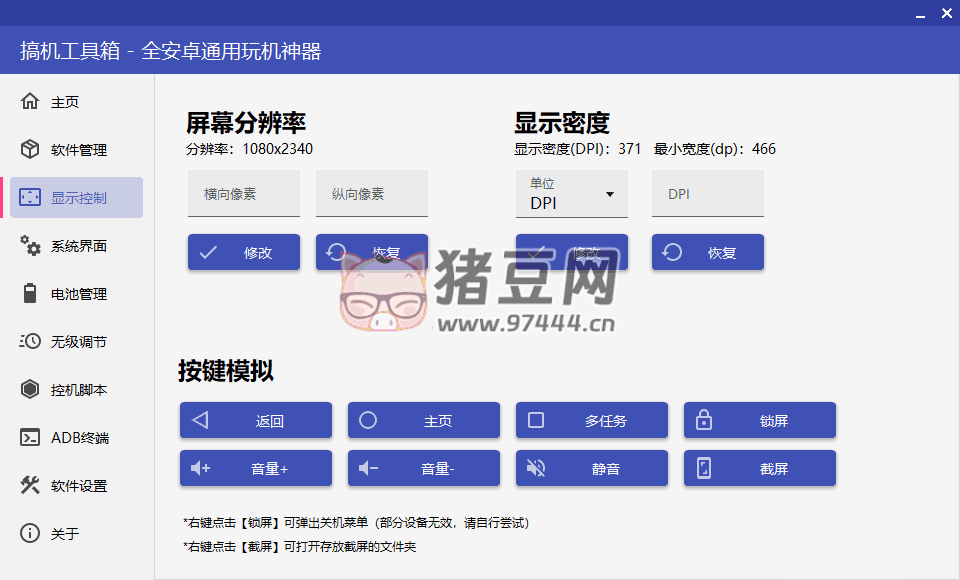The image size is (960, 580).
Task: Click 修改 to apply the screen resolution
Action: pyautogui.click(x=243, y=252)
